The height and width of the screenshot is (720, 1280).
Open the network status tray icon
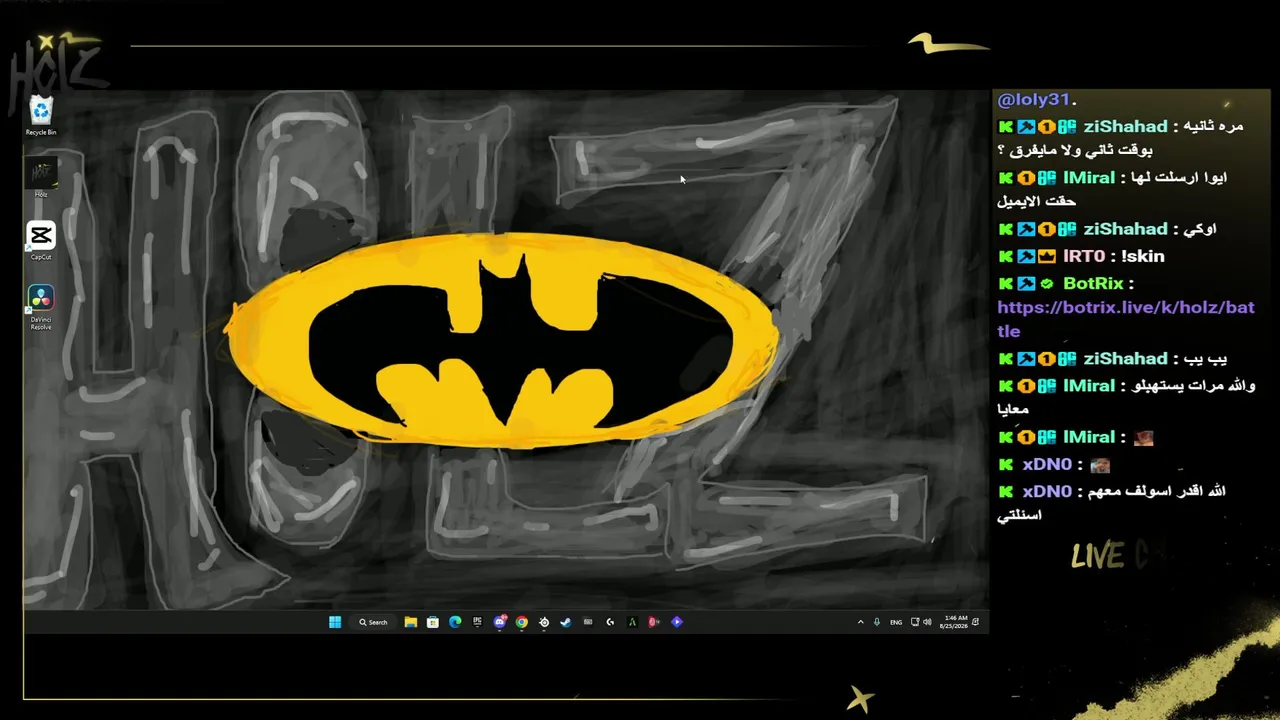pos(915,622)
